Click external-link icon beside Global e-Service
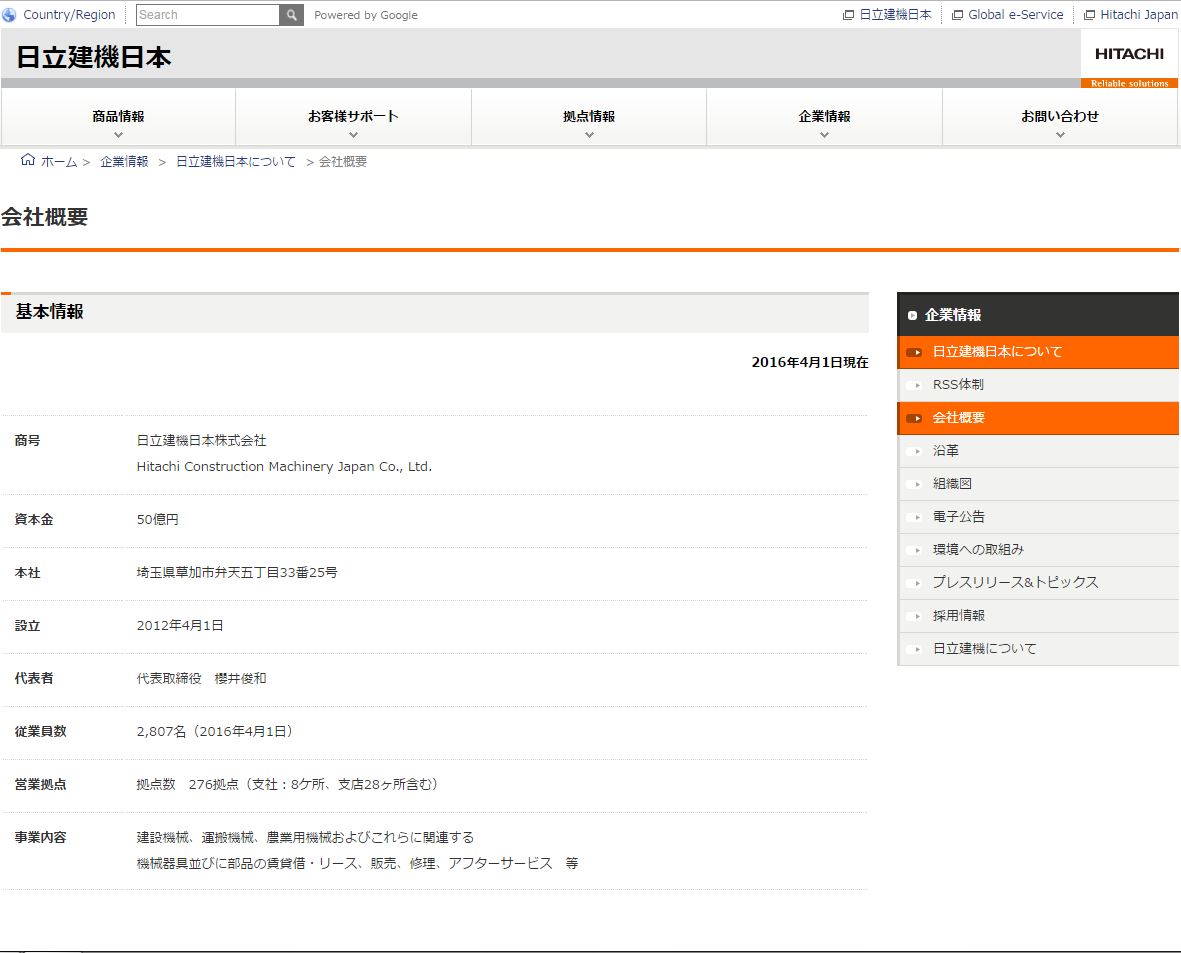The width and height of the screenshot is (1181, 953). tap(957, 15)
